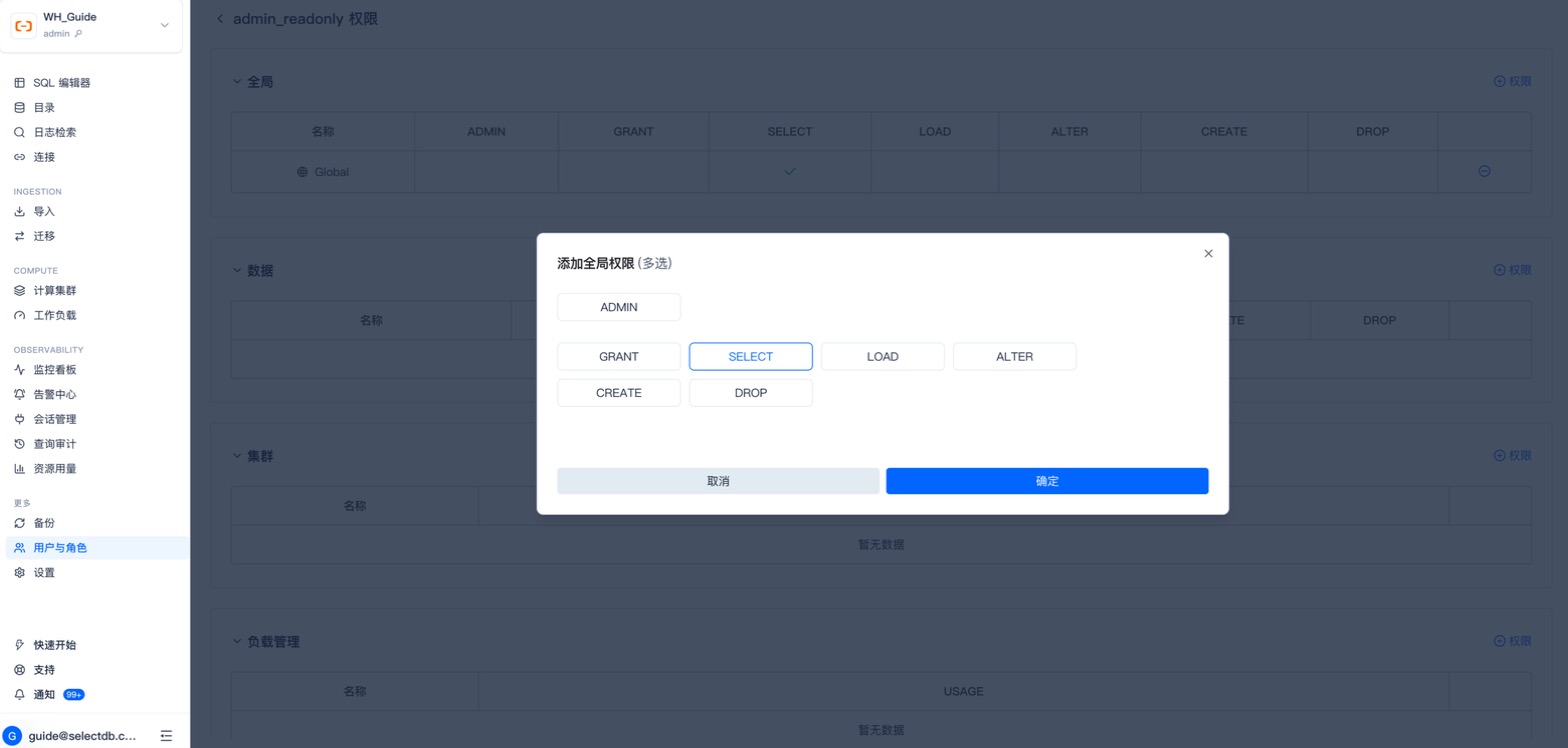Click the 支持 lifebuoy icon

pos(19,670)
